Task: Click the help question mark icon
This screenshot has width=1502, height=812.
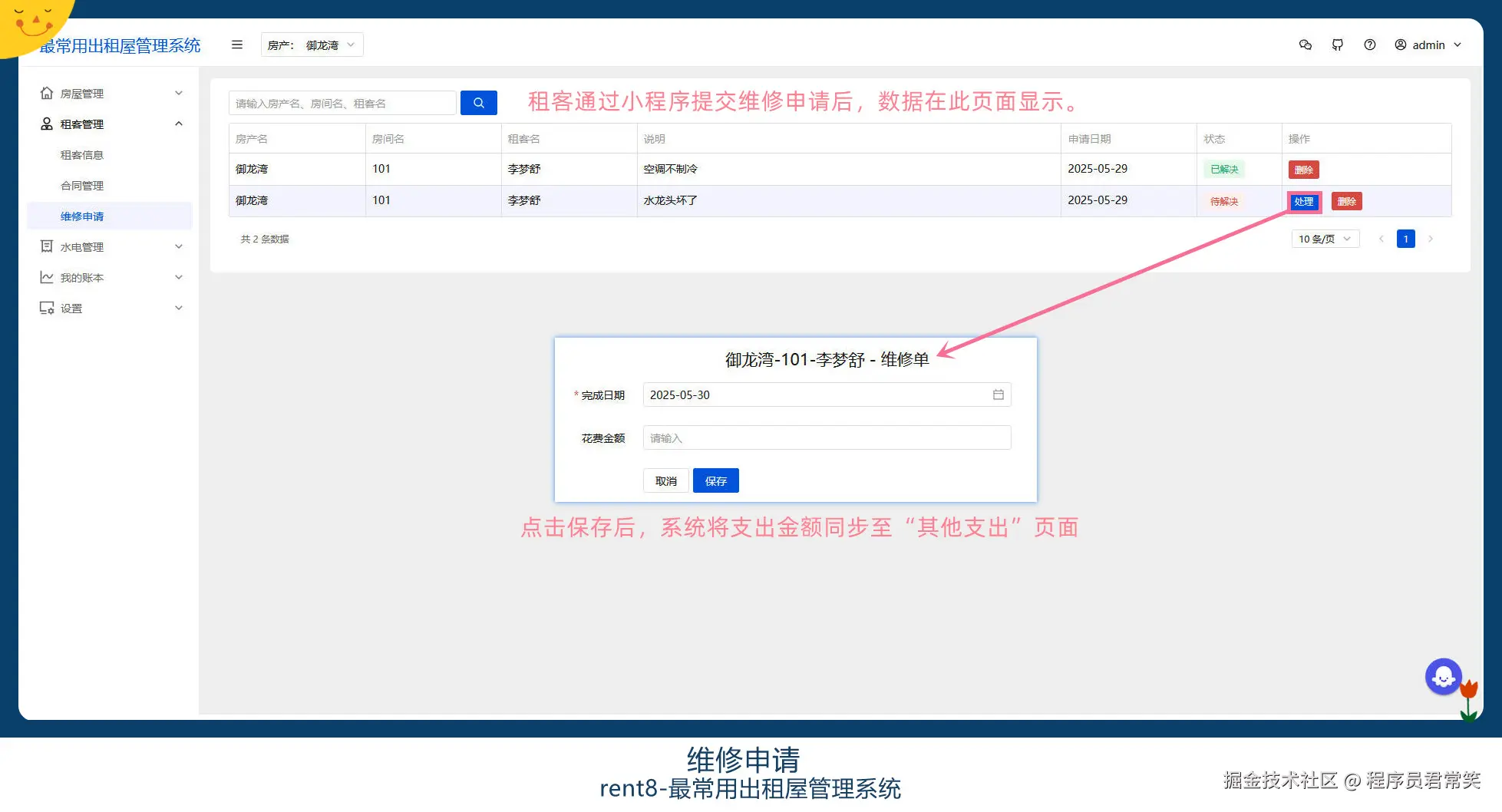Action: click(x=1371, y=45)
